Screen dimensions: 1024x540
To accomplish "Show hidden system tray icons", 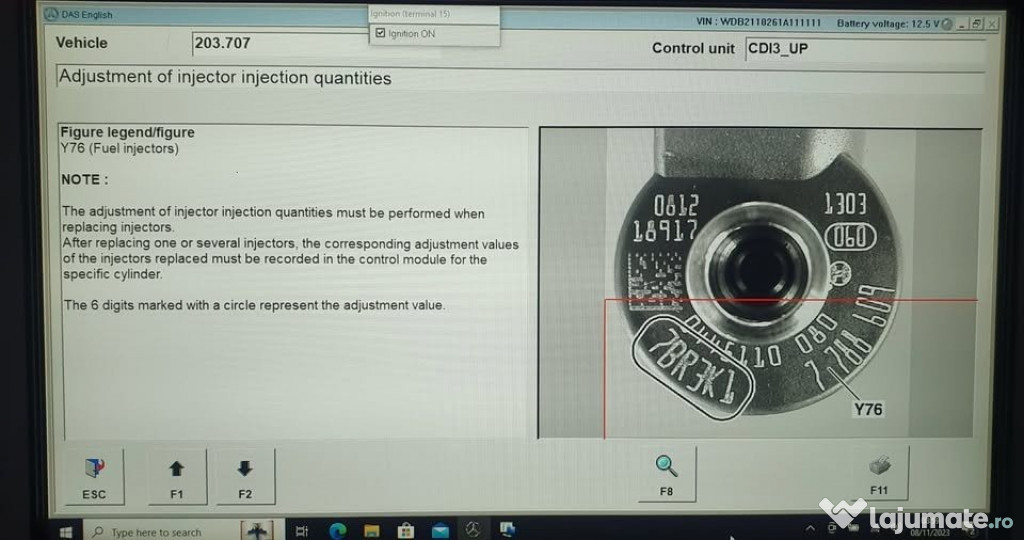I will click(810, 529).
